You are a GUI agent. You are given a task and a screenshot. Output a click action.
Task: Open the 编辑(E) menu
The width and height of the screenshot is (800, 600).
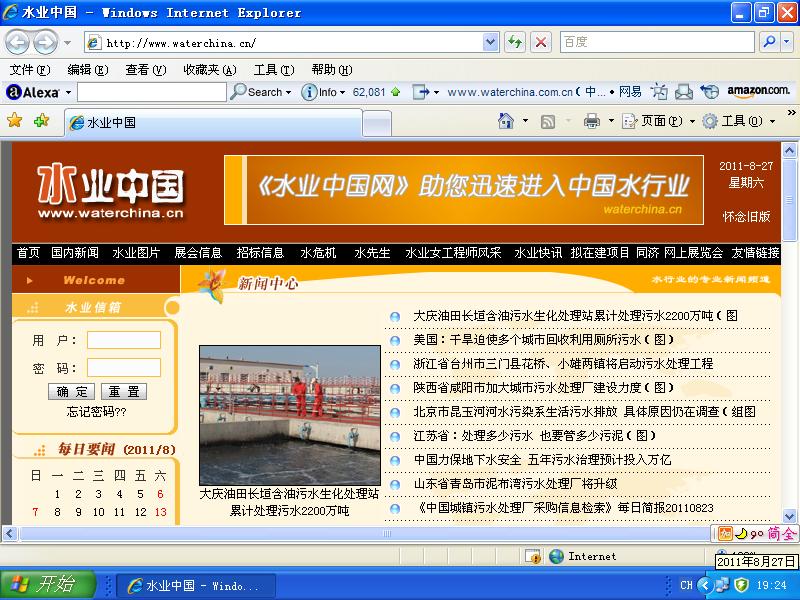pyautogui.click(x=88, y=69)
